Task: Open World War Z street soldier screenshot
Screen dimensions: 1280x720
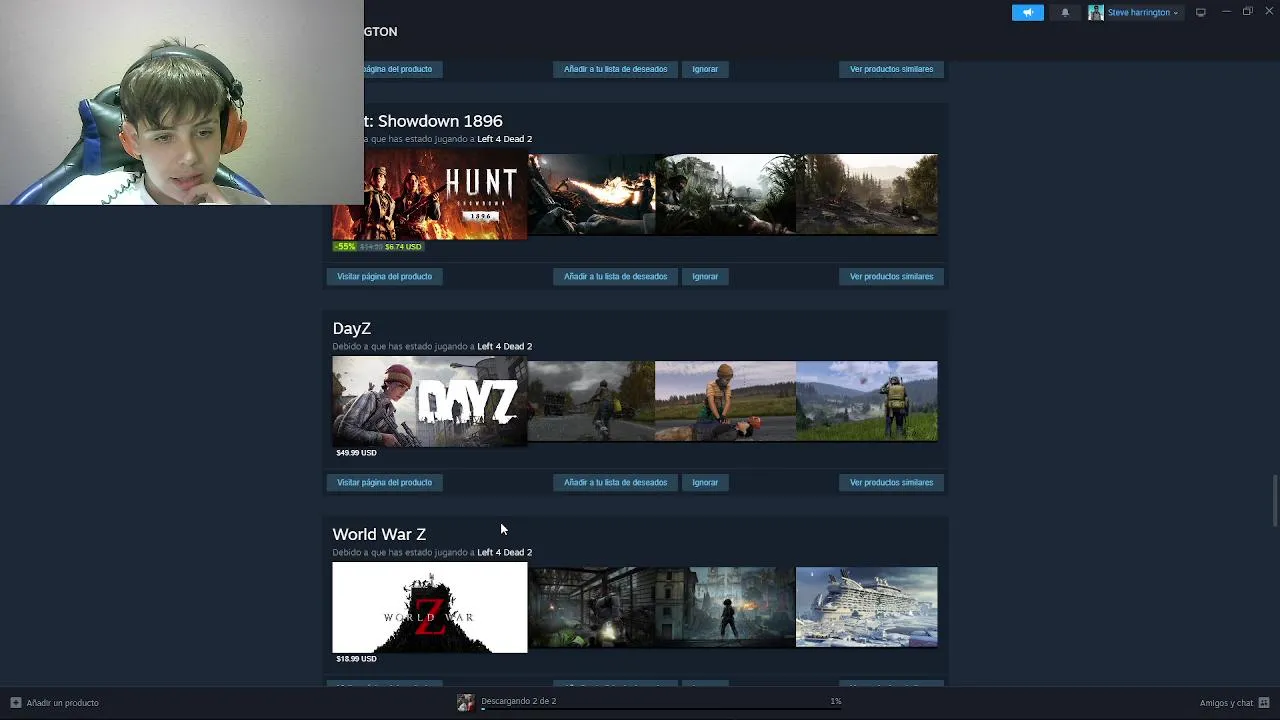Action: [x=725, y=607]
